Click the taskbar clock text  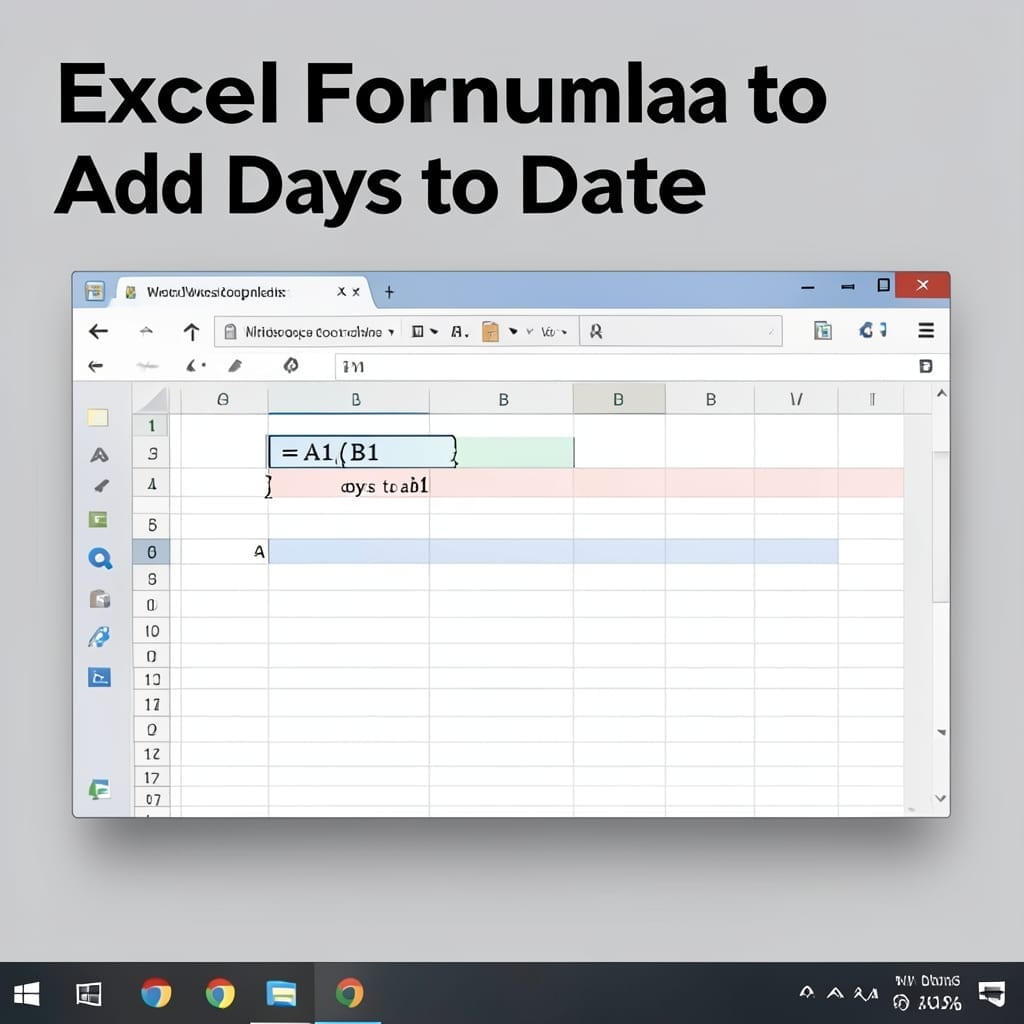pos(927,992)
